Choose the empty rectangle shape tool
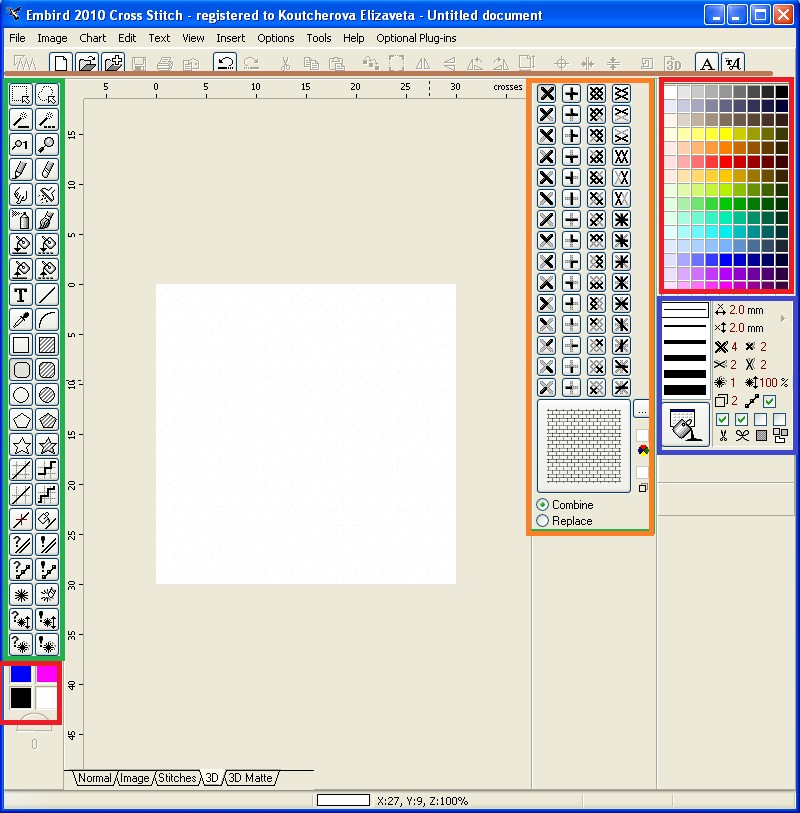The image size is (800, 813). tap(21, 345)
